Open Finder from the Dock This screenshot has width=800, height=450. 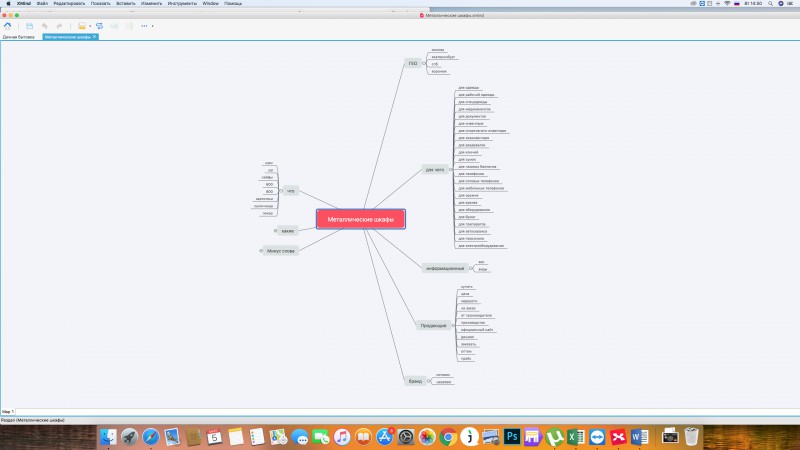[108, 437]
